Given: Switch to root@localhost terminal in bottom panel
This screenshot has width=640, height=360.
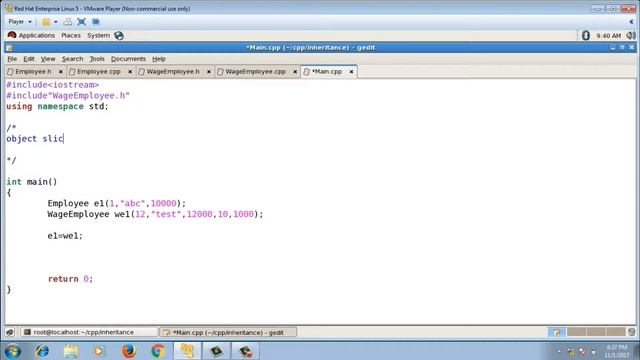Looking at the screenshot, I should click(89, 332).
